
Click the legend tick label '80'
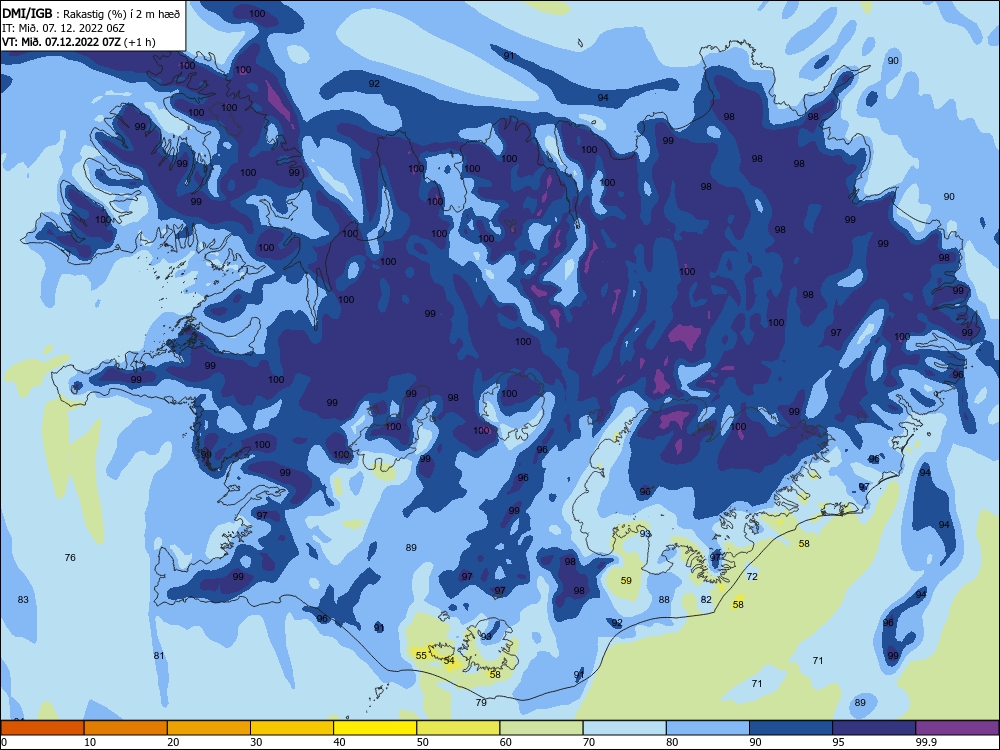pyautogui.click(x=672, y=742)
